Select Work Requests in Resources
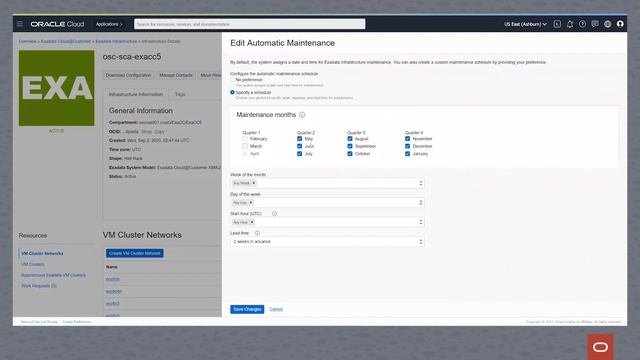This screenshot has height=360, width=640. [x=39, y=286]
